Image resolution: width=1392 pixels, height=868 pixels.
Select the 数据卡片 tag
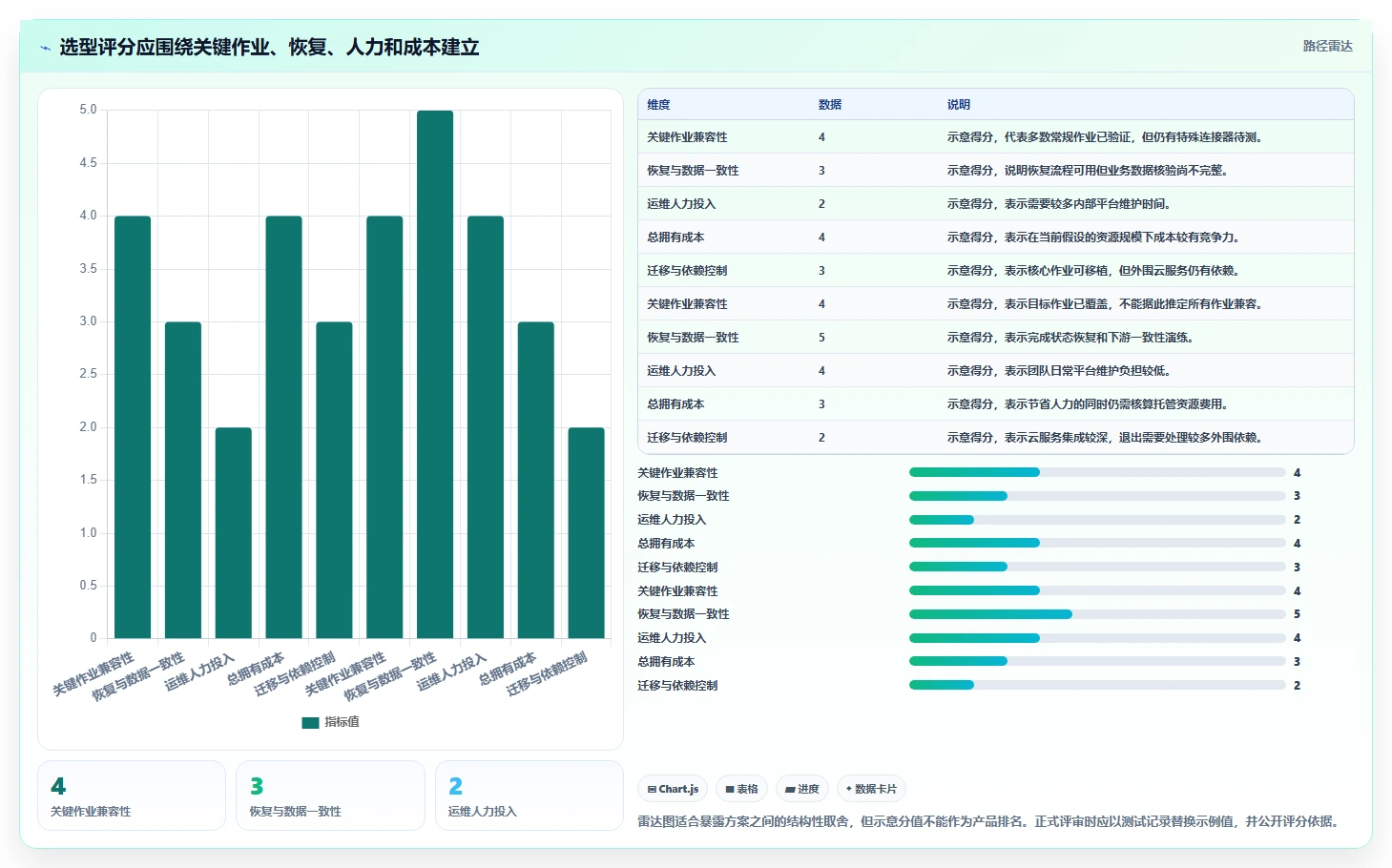(x=871, y=789)
